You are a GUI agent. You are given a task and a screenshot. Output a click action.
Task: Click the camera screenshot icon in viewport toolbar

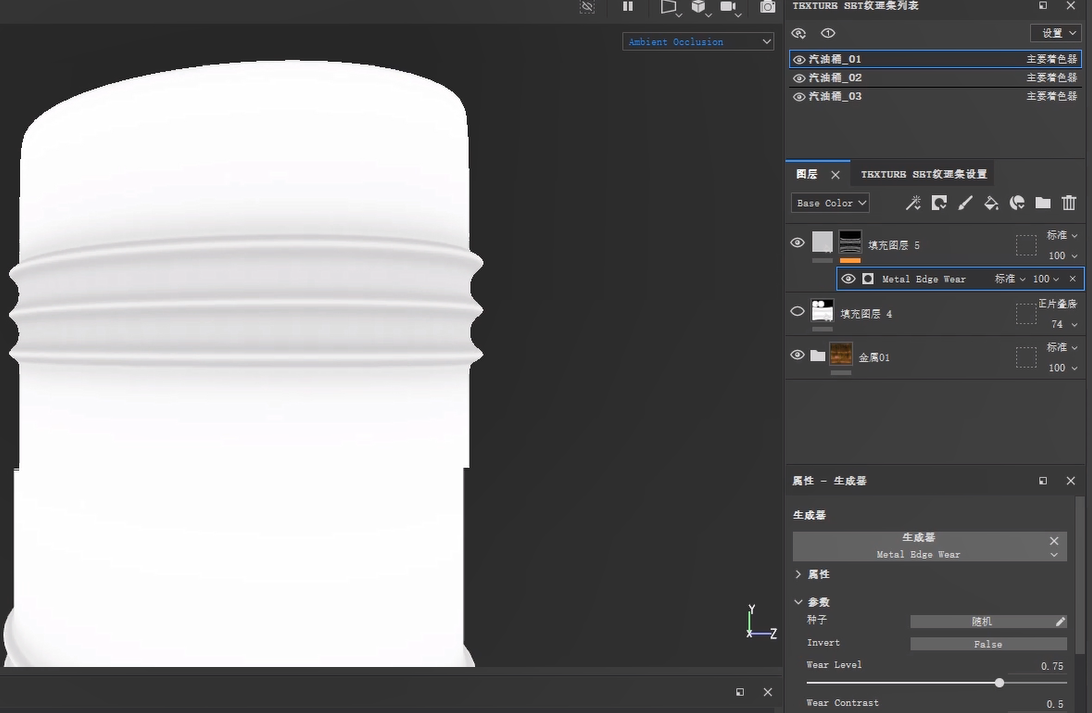tap(767, 7)
